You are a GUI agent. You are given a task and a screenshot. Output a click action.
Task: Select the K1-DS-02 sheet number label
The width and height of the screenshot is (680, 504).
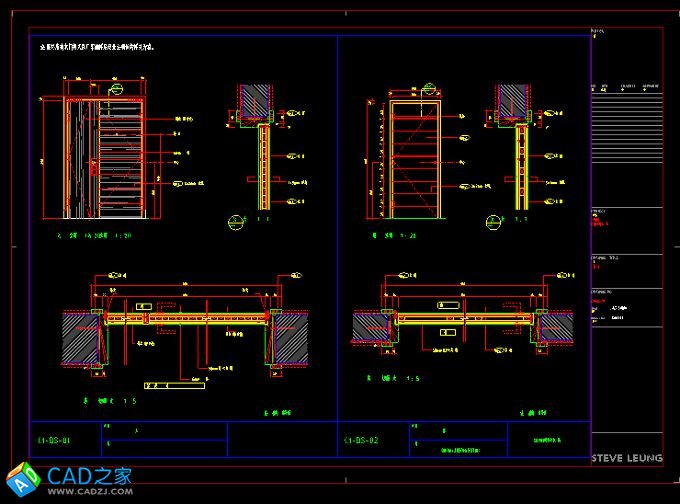360,439
